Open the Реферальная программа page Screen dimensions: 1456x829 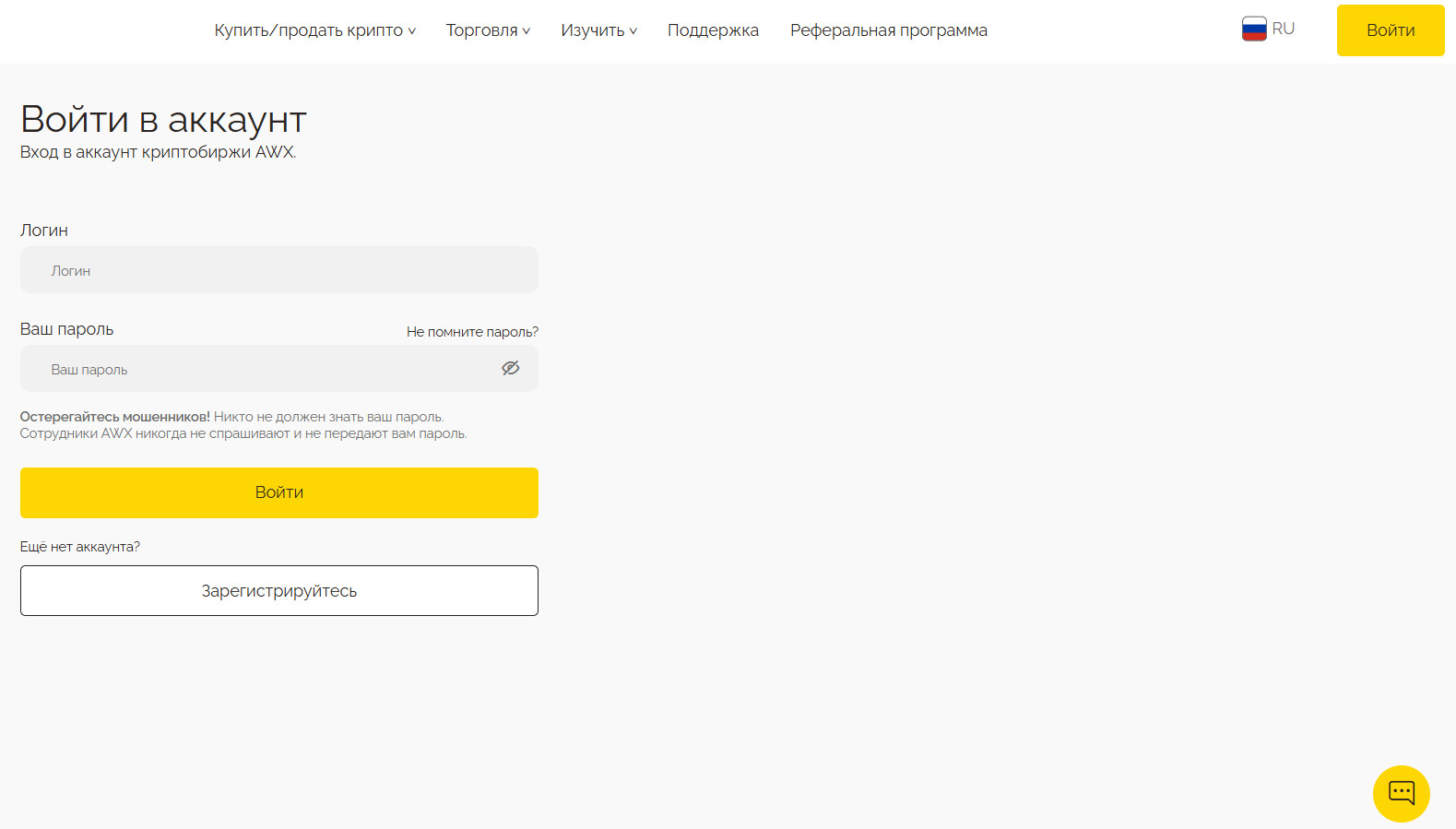pyautogui.click(x=888, y=30)
